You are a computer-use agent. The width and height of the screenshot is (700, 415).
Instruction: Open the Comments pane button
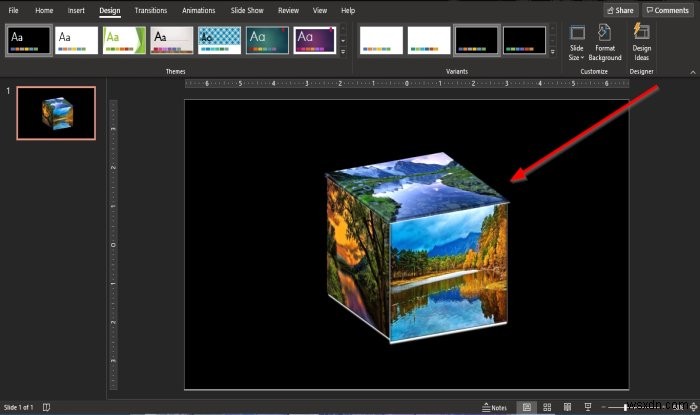tap(667, 10)
